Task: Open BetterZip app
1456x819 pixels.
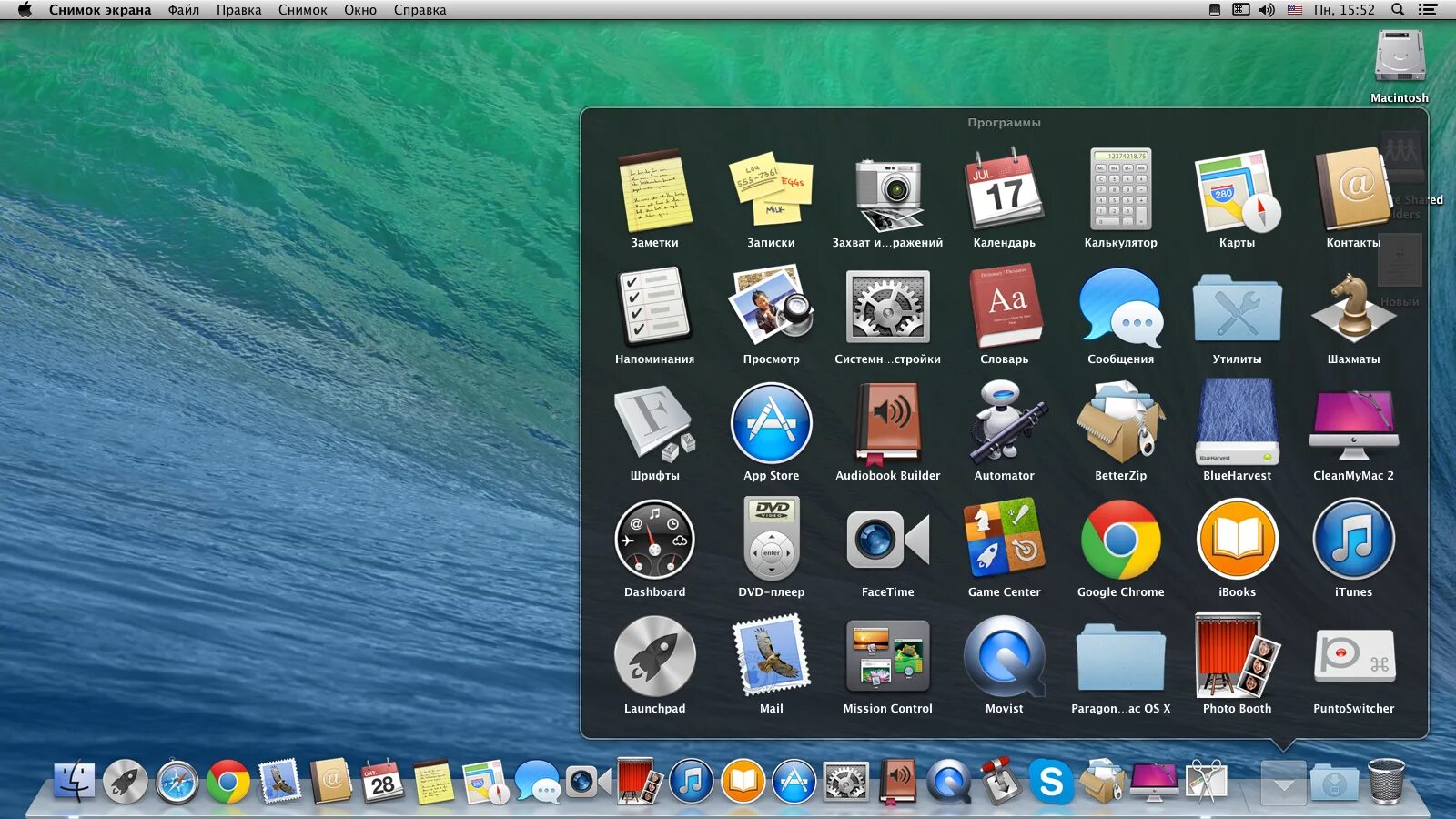Action: [x=1120, y=422]
